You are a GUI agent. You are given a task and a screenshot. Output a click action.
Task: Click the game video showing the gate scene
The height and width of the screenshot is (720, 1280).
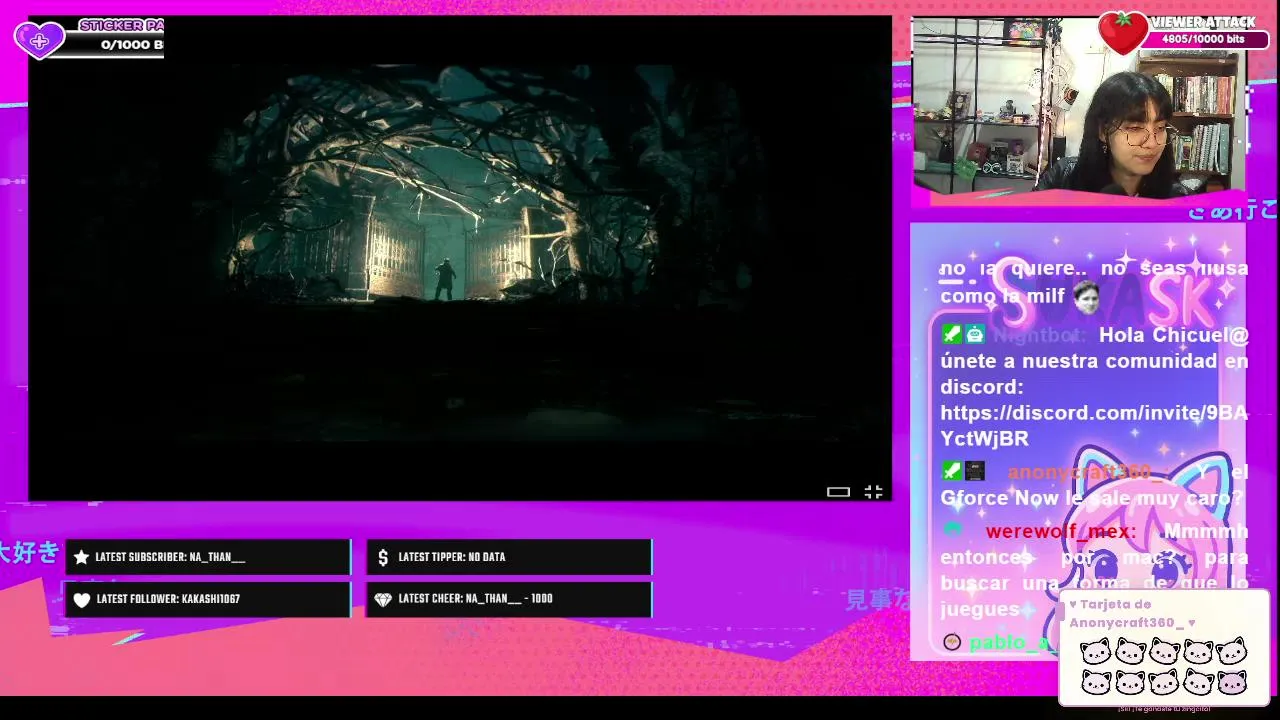click(460, 258)
